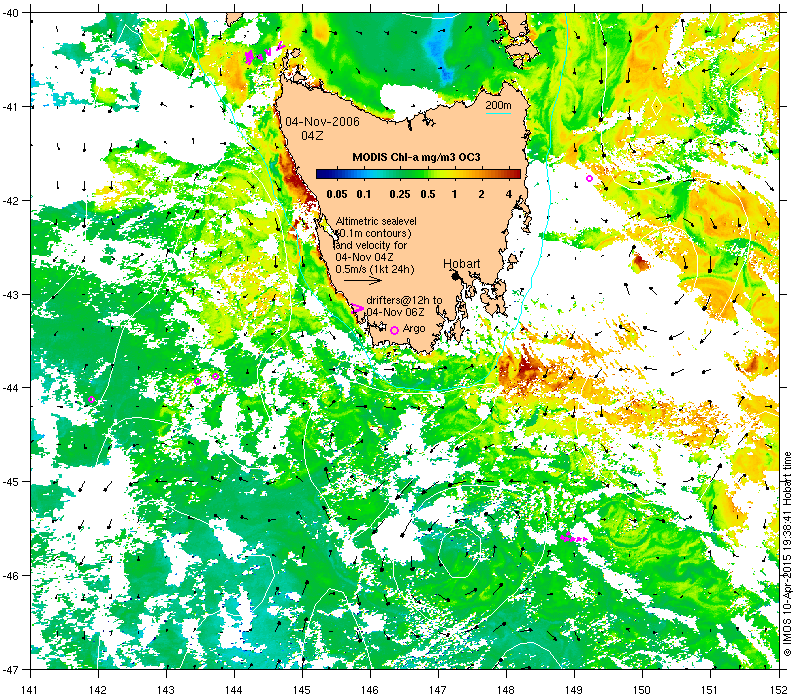Screen dimensions: 800x700
Task: Click the 'Altimetric sealevel' legend text
Action: [376, 221]
